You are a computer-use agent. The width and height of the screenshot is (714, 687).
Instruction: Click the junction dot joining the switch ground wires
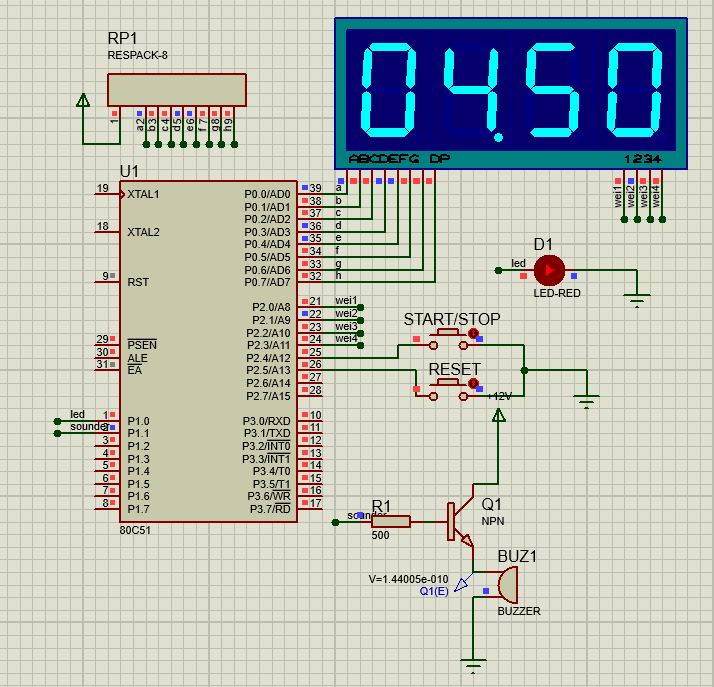pyautogui.click(x=524, y=371)
